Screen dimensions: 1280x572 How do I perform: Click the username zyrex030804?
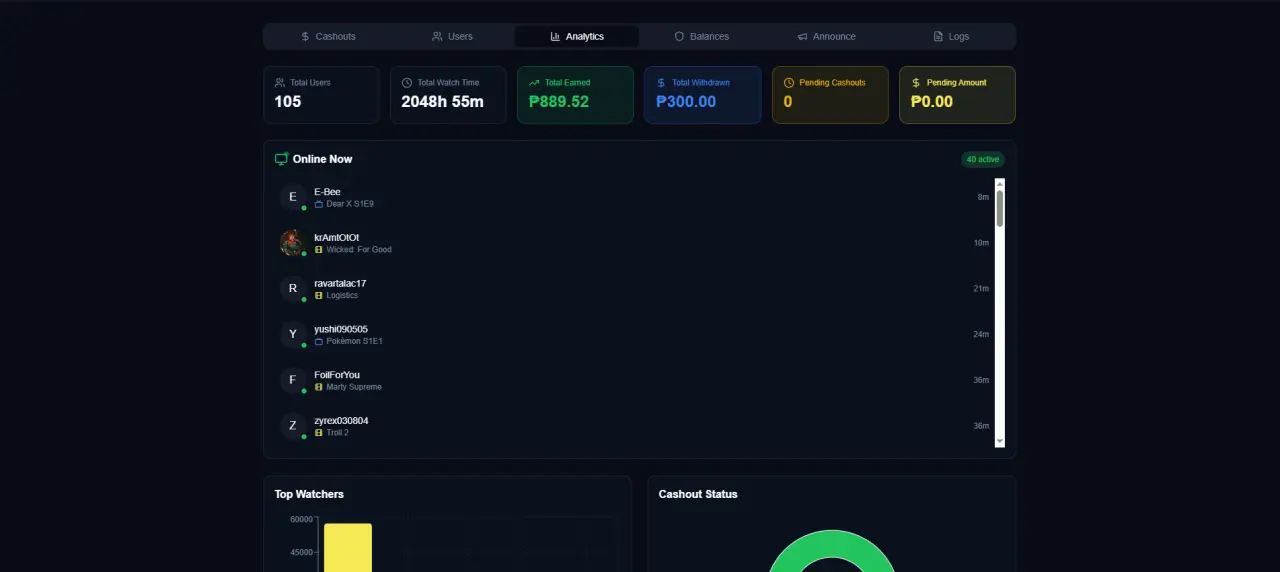coord(341,421)
